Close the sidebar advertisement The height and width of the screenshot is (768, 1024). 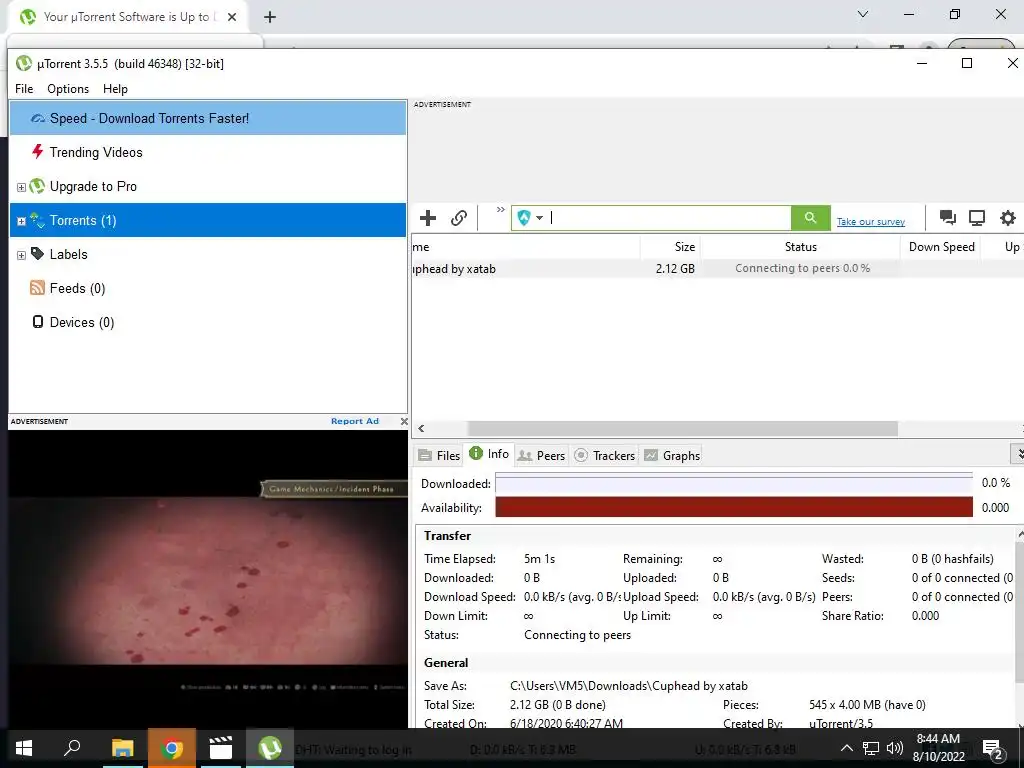pos(404,421)
